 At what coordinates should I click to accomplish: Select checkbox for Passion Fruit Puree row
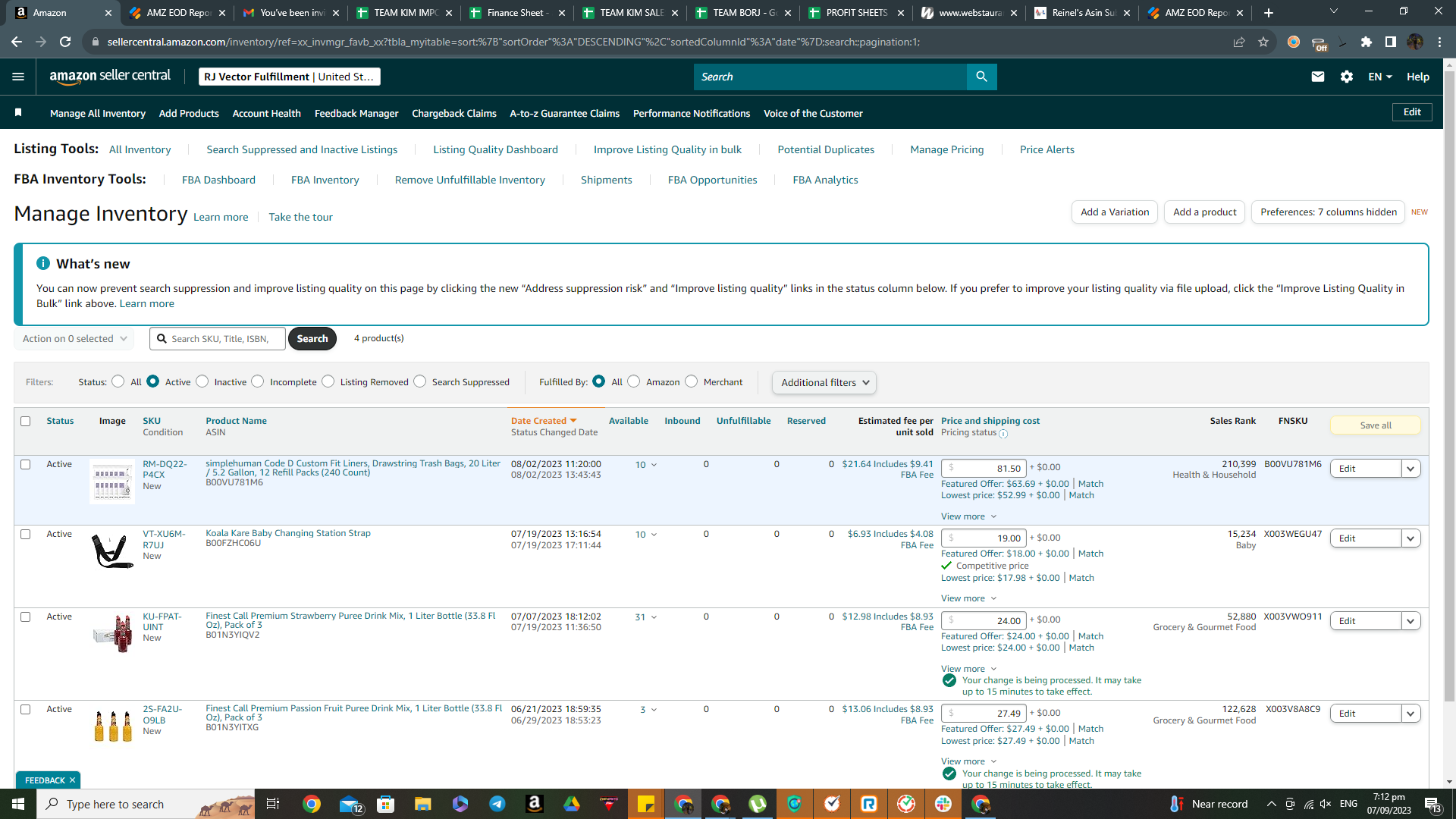coord(26,709)
